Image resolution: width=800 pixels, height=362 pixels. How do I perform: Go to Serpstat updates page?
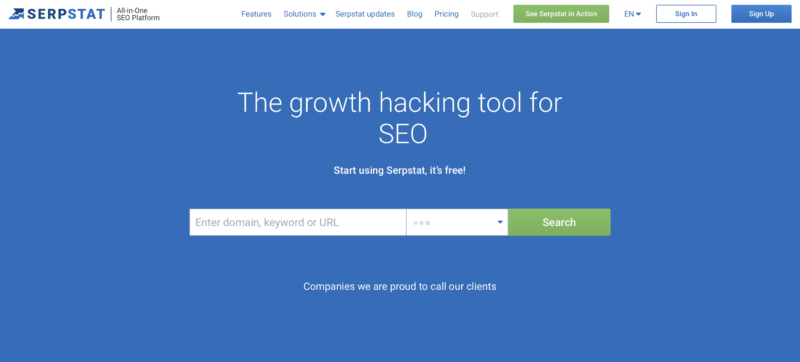tap(365, 14)
